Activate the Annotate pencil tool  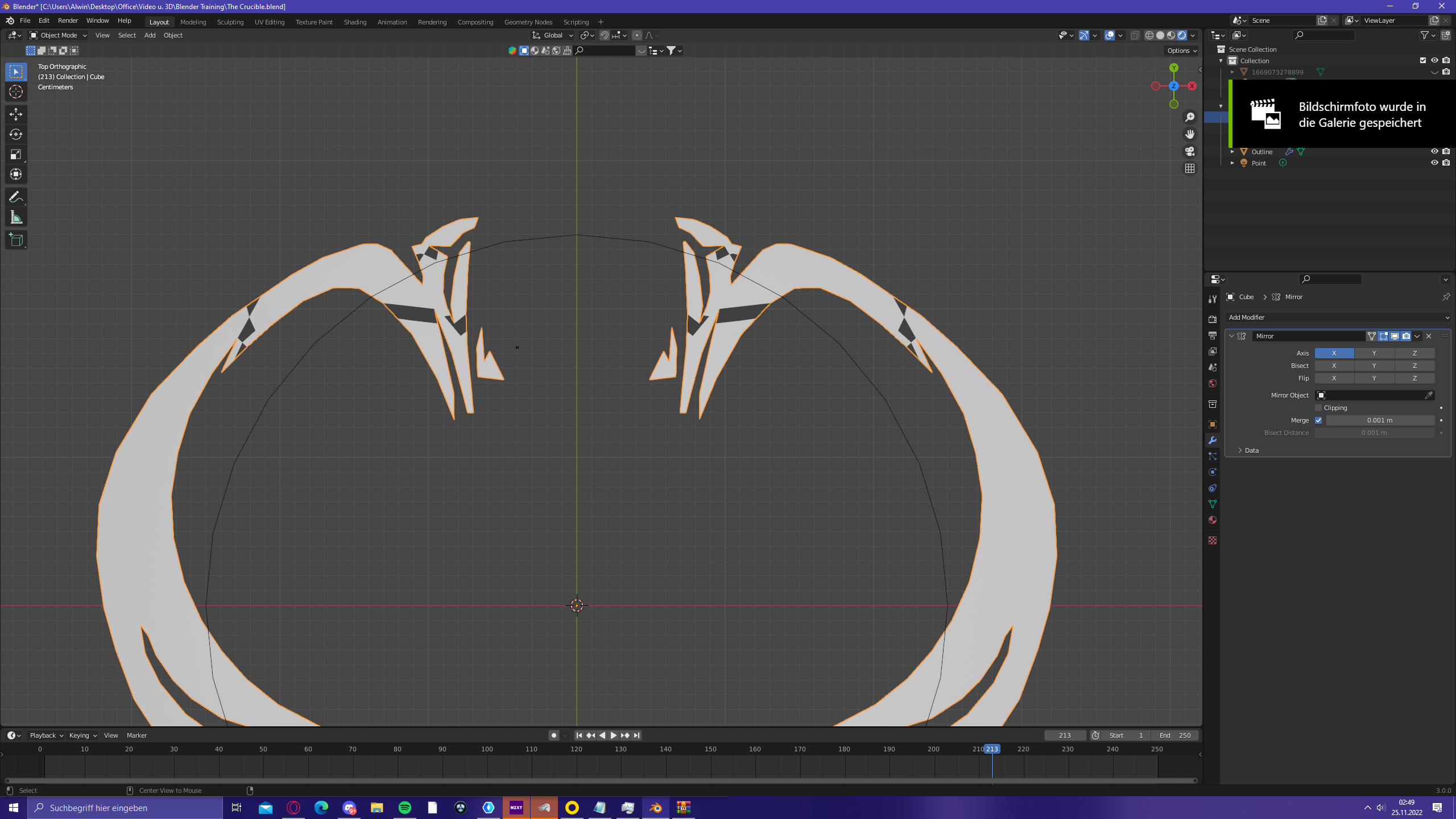click(16, 197)
